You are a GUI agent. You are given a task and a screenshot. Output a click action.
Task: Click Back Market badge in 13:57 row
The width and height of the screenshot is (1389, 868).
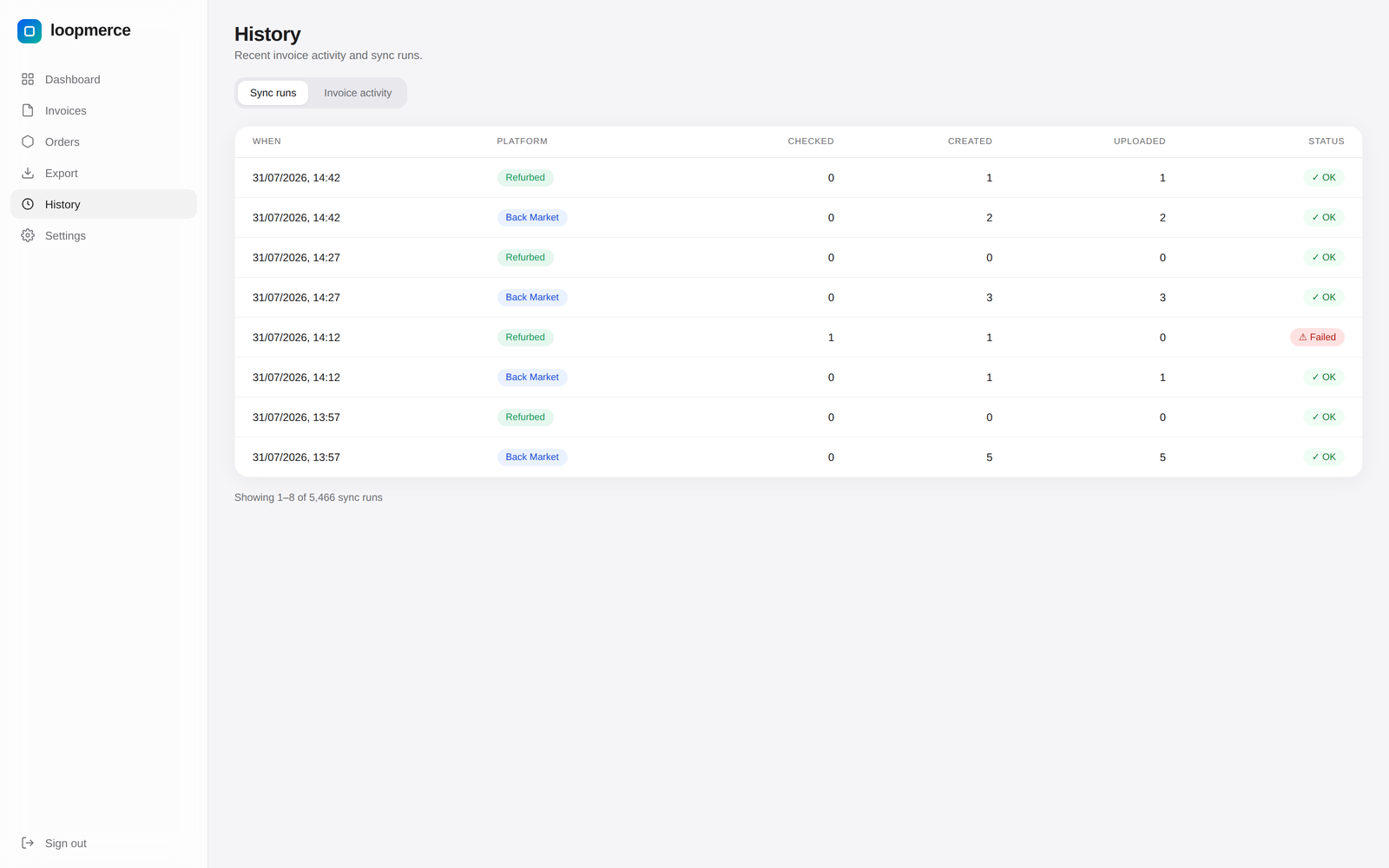(x=532, y=457)
